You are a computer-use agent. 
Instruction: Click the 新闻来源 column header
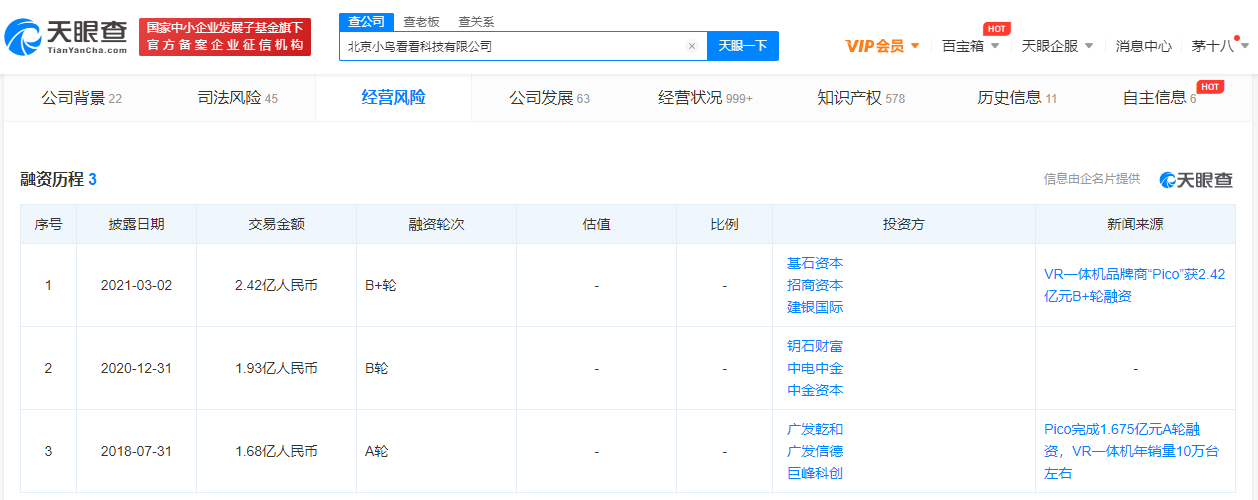tap(1135, 225)
